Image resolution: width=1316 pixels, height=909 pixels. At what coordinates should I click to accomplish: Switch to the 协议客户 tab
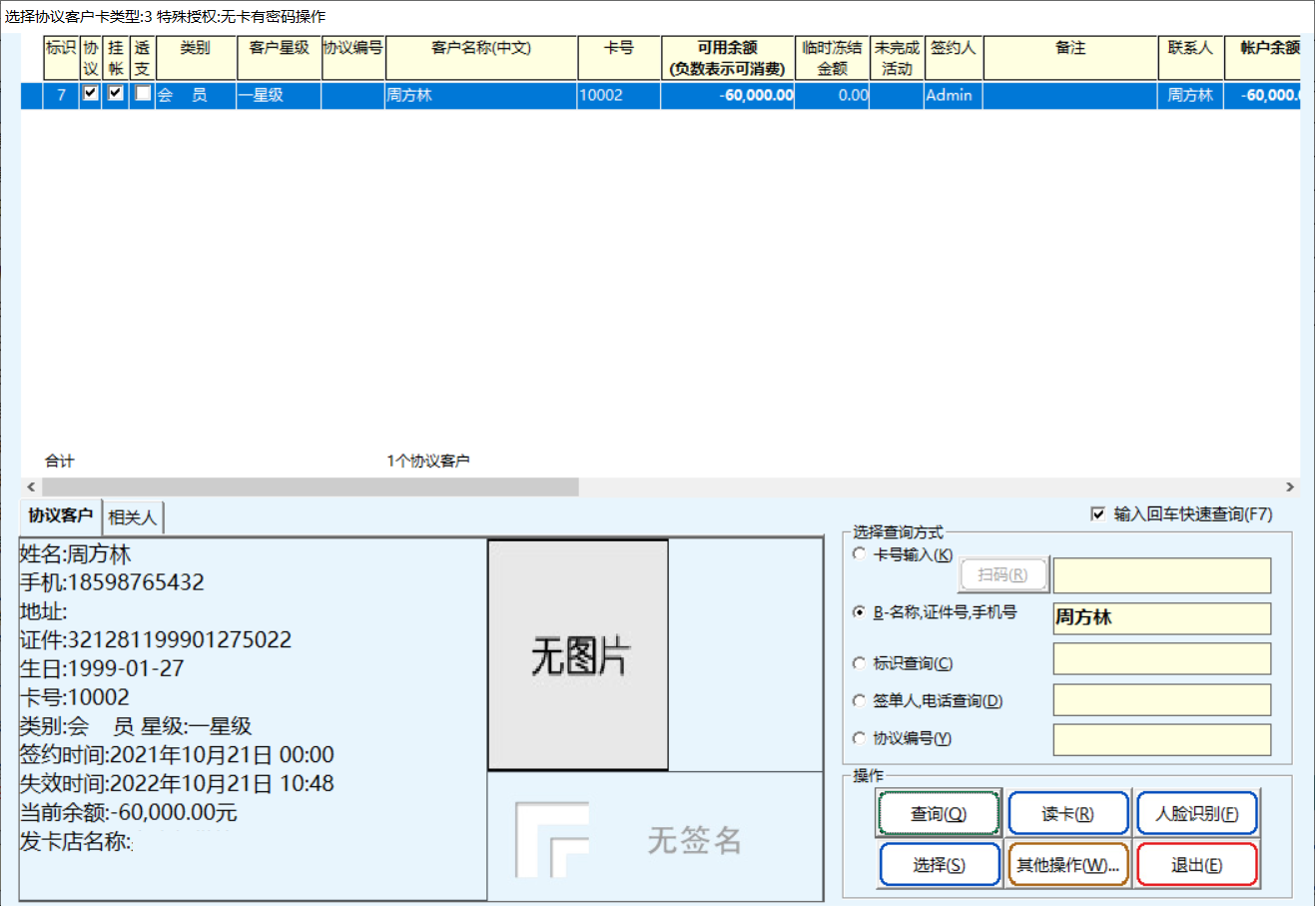(x=60, y=515)
